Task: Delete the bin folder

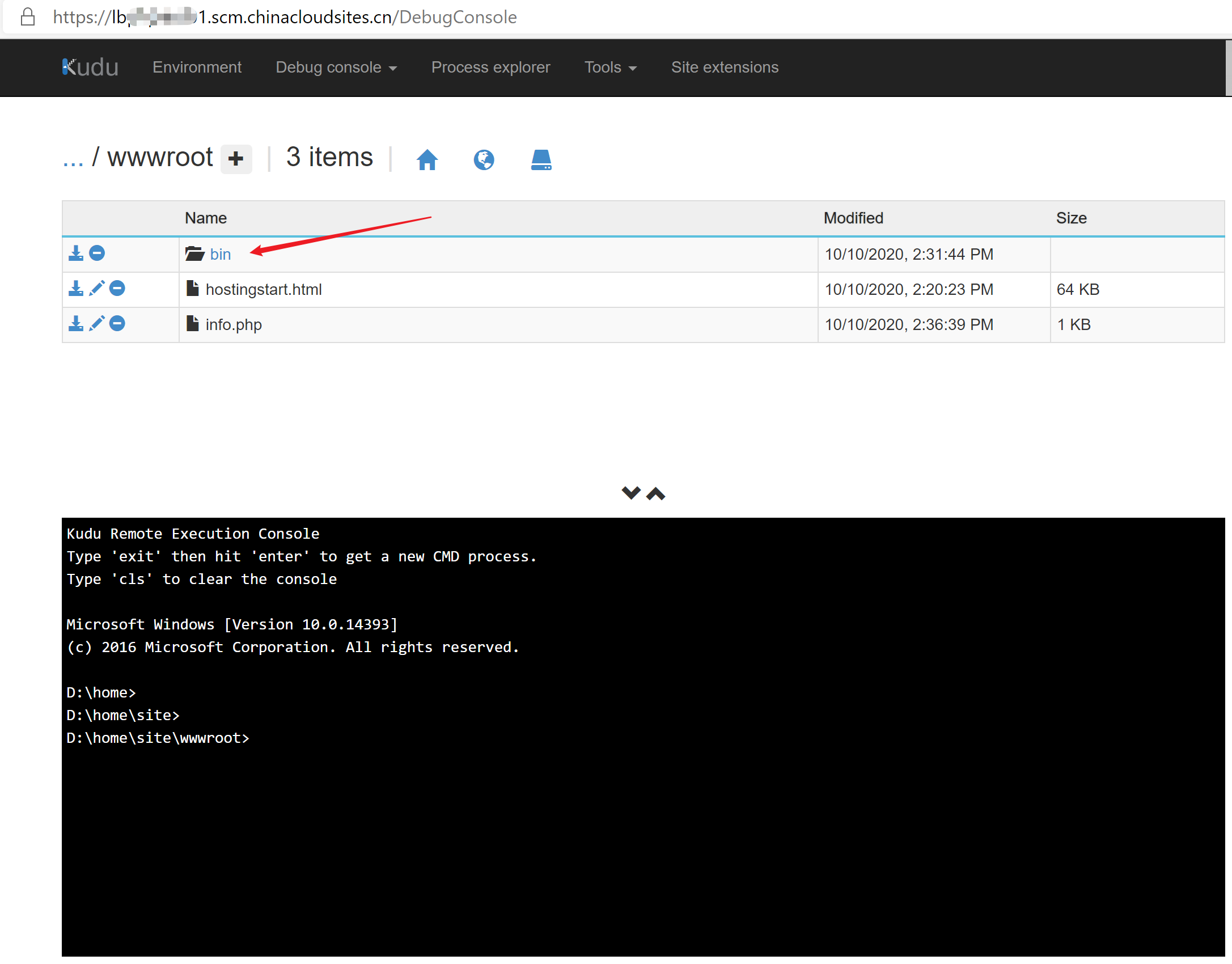Action: click(x=97, y=253)
